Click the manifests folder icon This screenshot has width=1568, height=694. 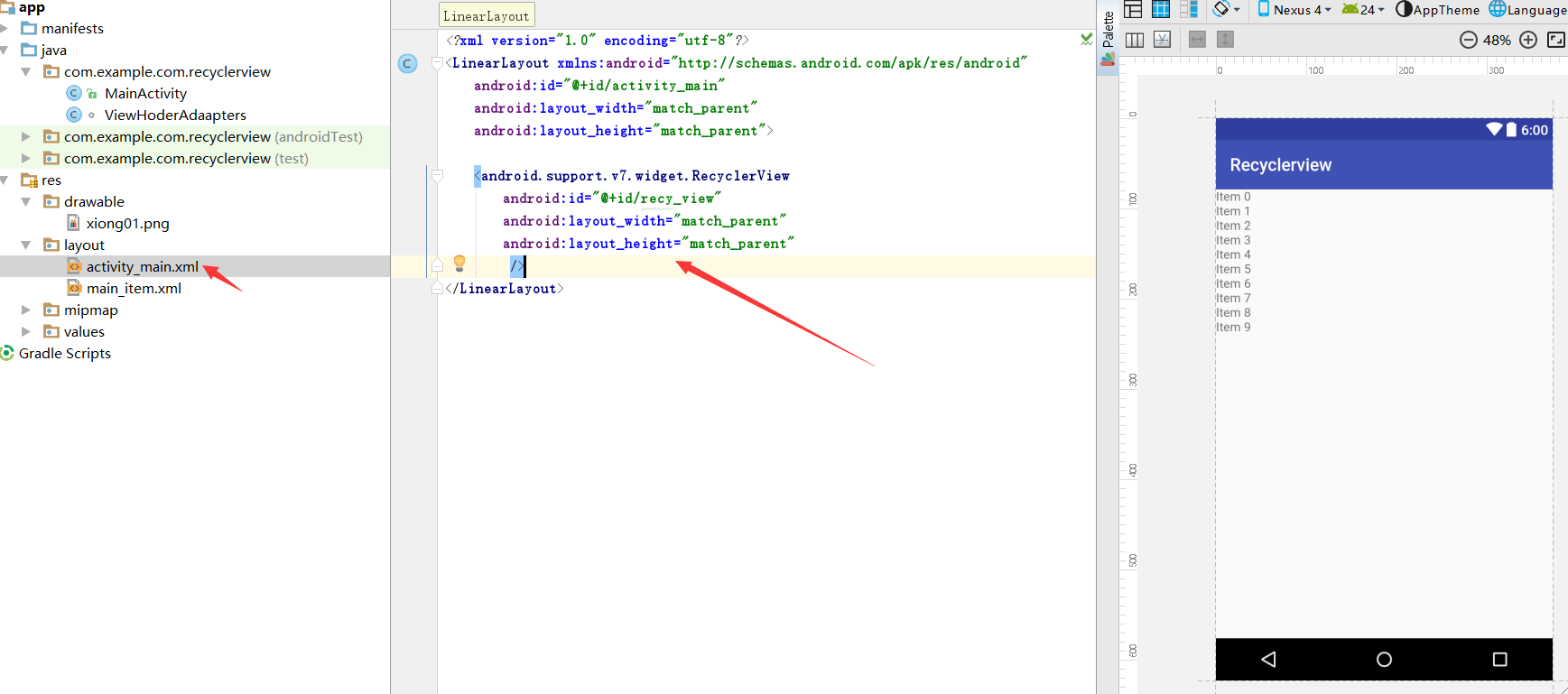click(29, 29)
